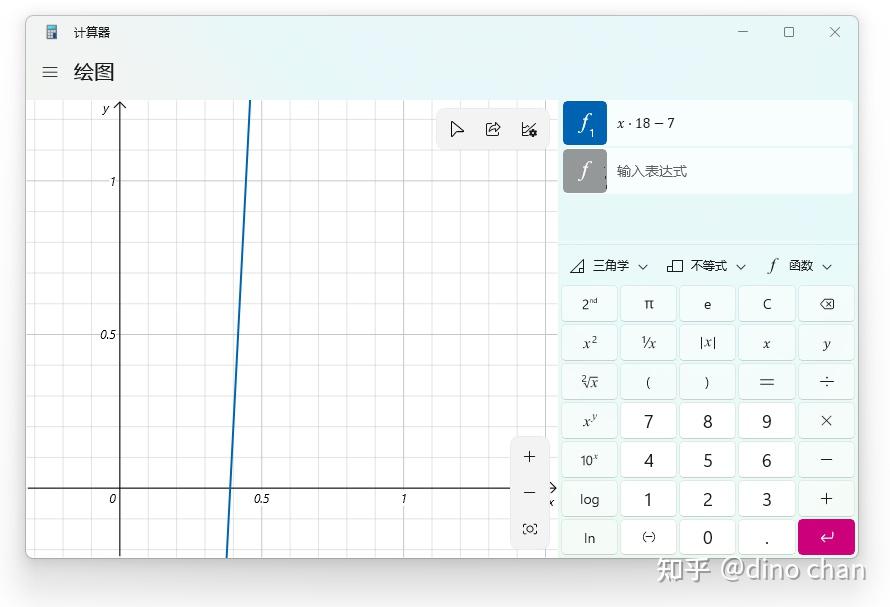This screenshot has height=607, width=890.
Task: Toggle the 2nd functions key
Action: coord(589,303)
